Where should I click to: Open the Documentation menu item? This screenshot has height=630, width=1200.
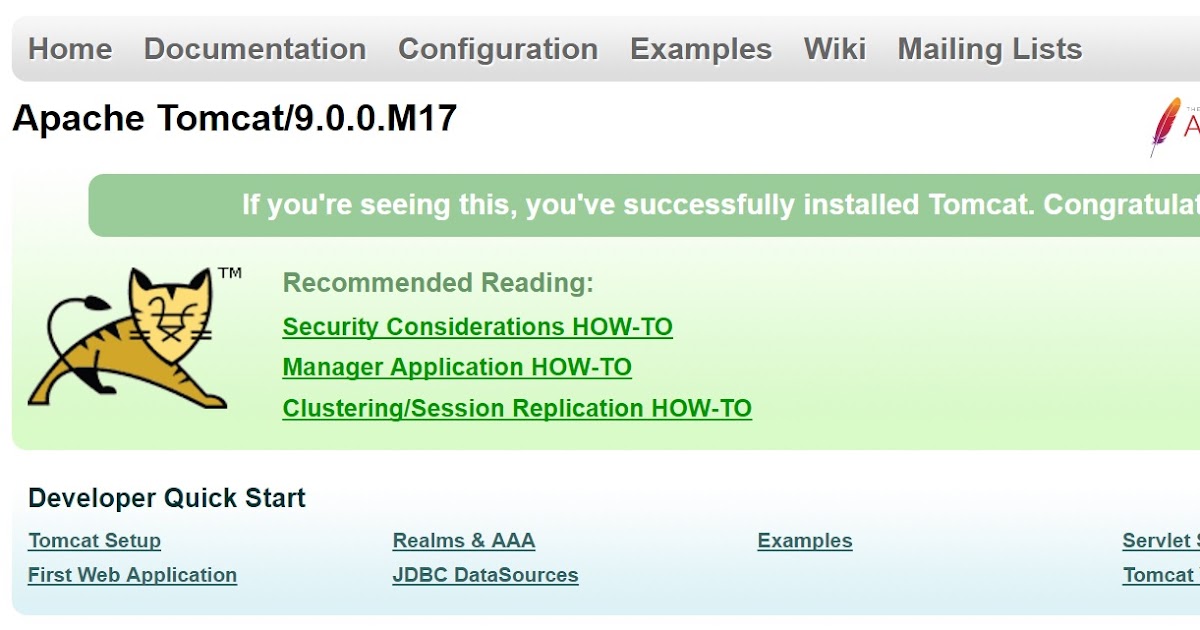(x=255, y=49)
